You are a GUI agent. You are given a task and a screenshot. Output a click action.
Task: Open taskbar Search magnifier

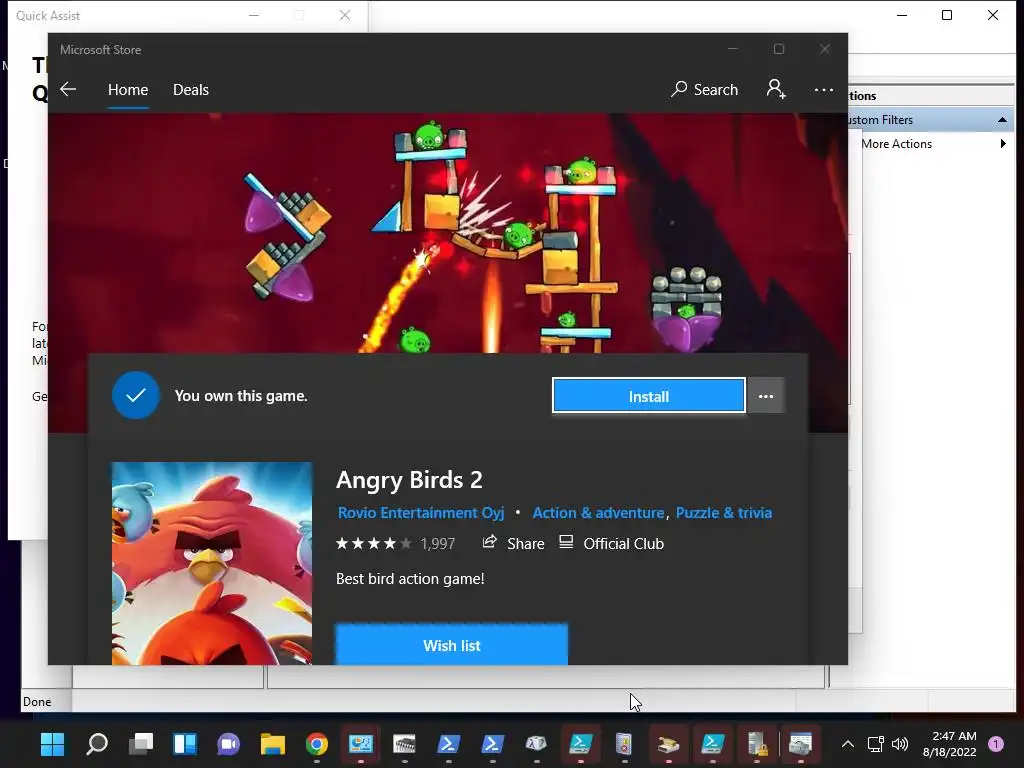(x=97, y=744)
